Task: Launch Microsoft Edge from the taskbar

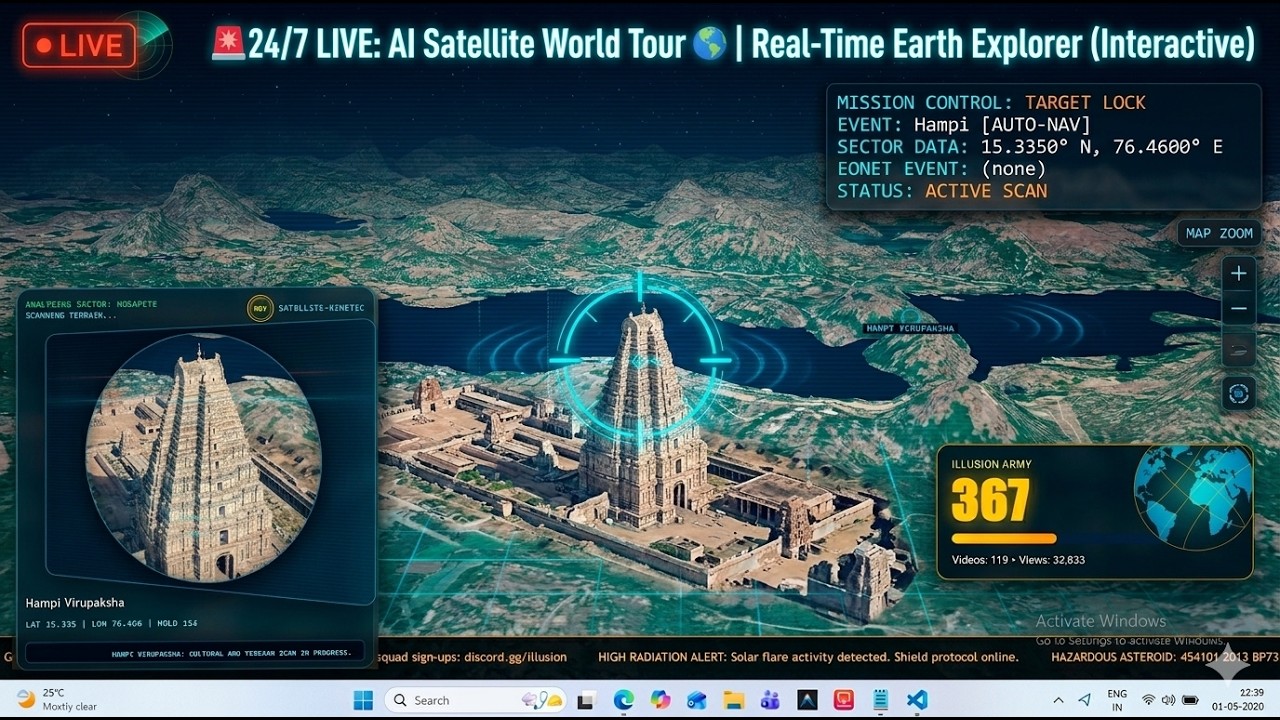Action: 623,700
